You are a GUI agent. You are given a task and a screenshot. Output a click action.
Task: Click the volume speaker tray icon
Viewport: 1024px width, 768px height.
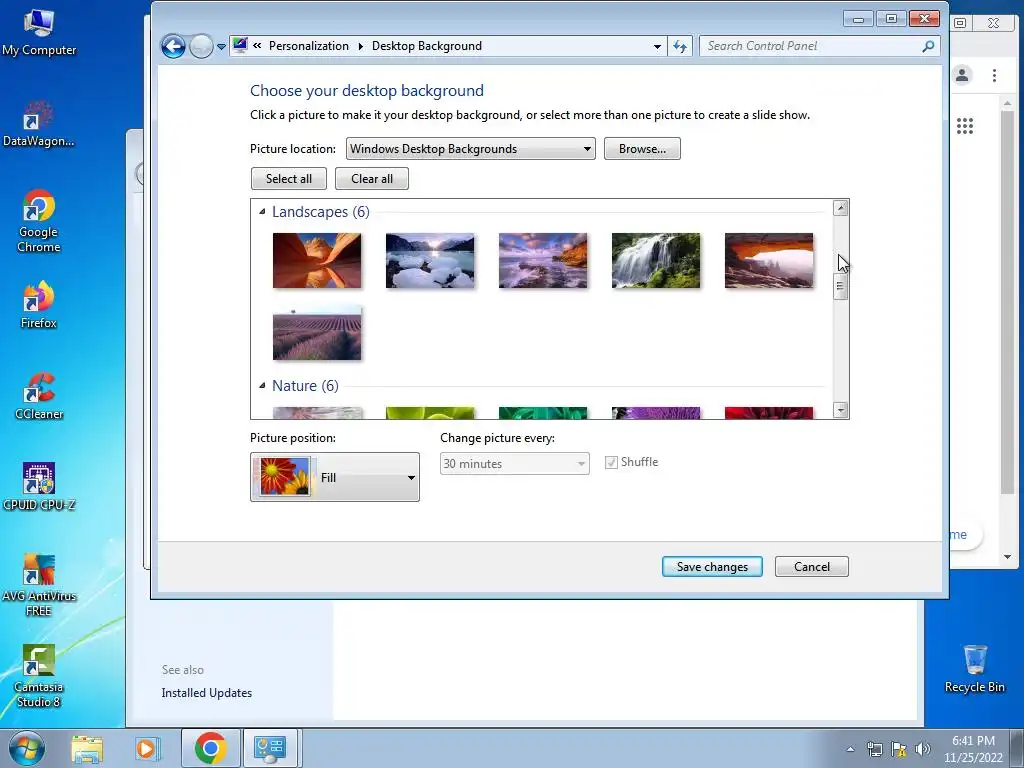point(923,749)
